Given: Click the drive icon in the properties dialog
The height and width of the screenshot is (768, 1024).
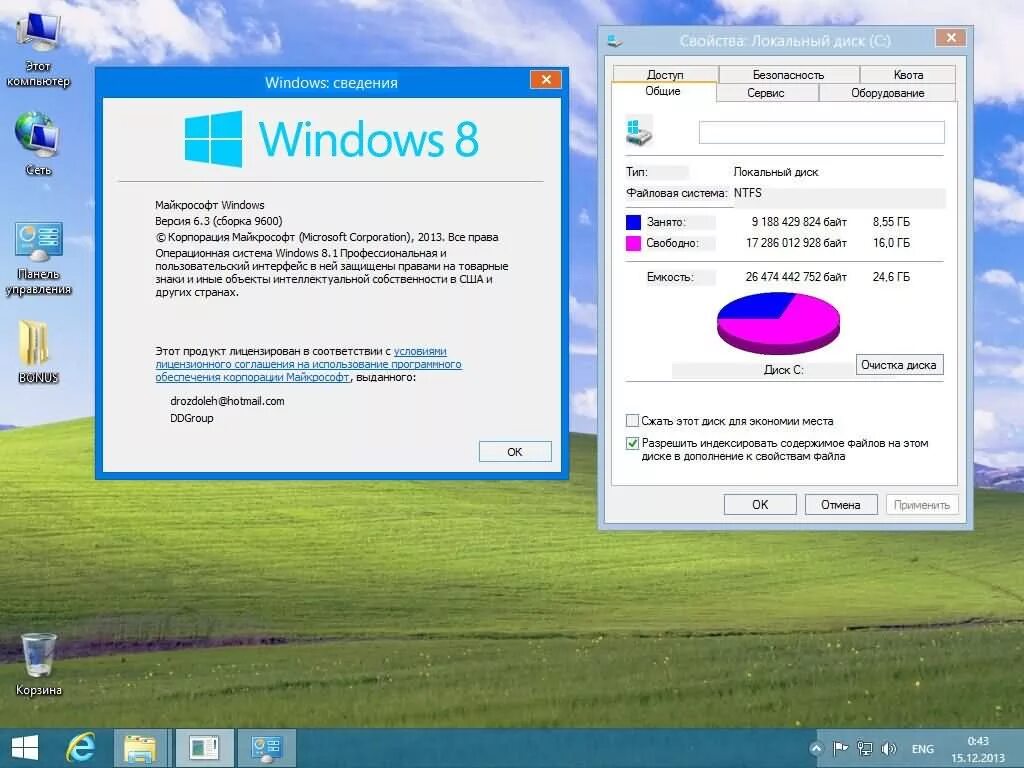Looking at the screenshot, I should pos(639,131).
